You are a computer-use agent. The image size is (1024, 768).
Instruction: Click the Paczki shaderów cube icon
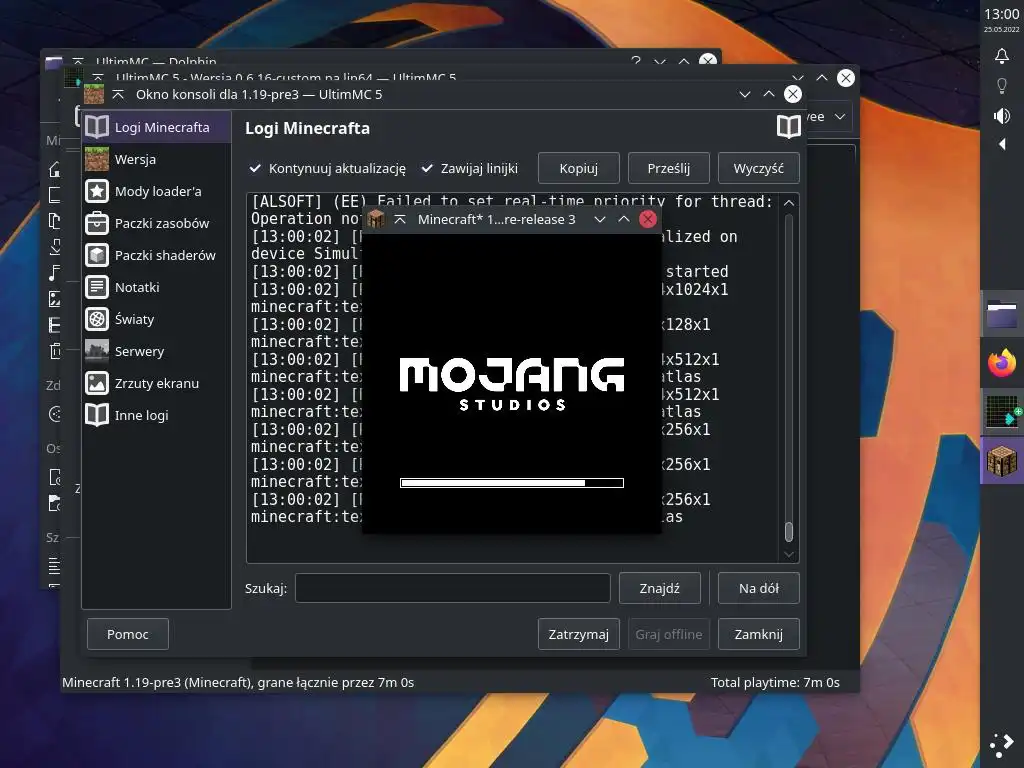[97, 255]
